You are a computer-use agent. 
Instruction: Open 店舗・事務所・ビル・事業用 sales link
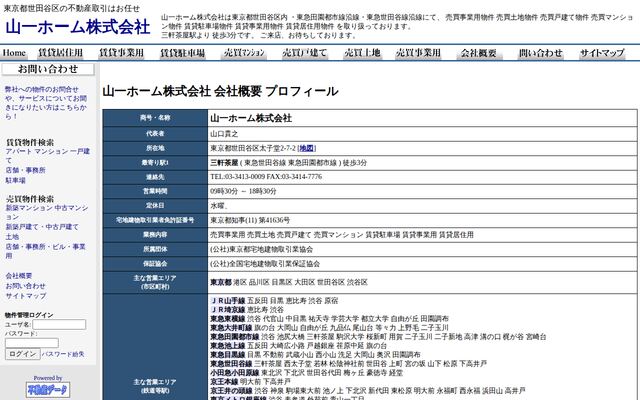coord(45,251)
